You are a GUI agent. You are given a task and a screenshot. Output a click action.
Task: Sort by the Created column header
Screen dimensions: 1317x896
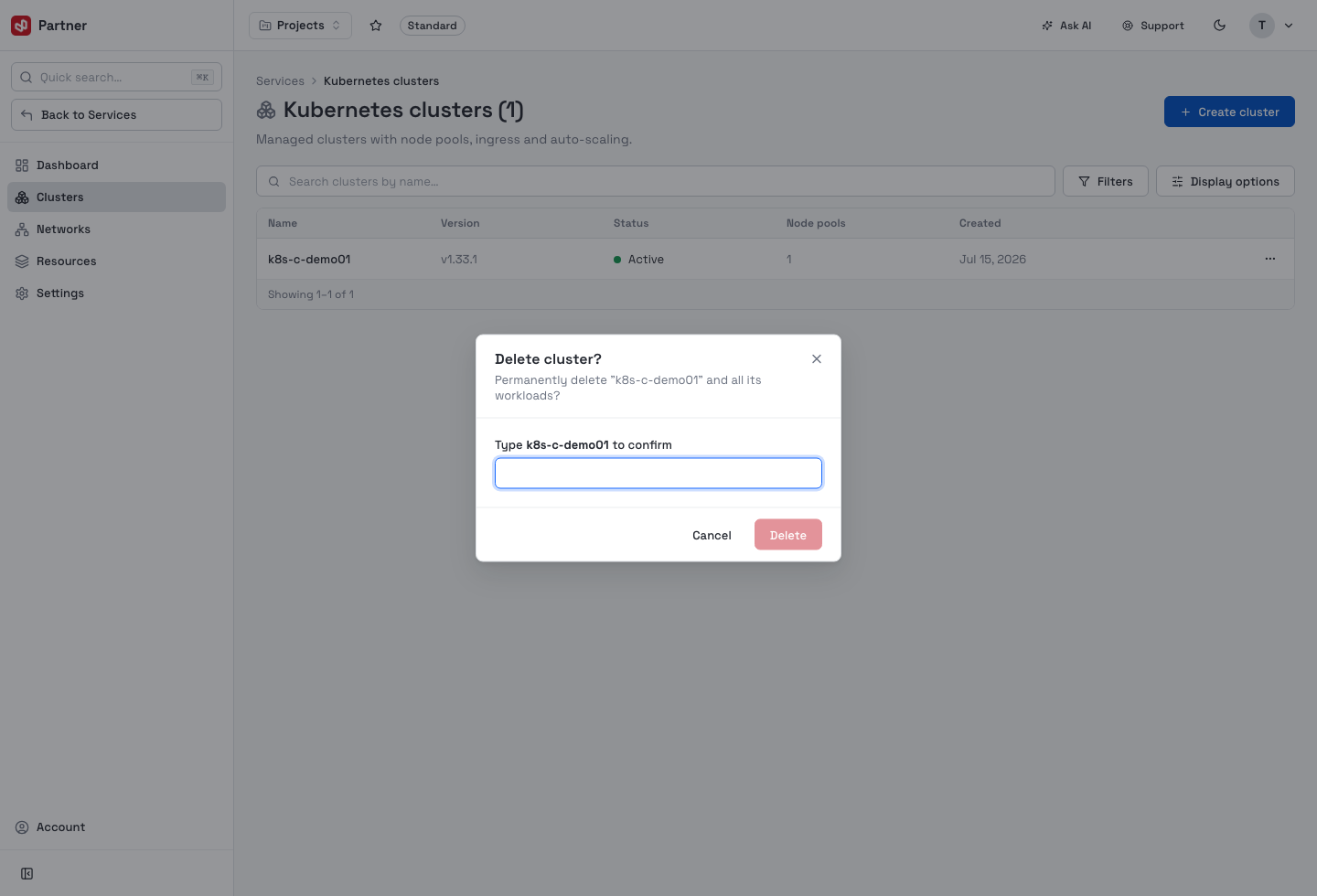(x=980, y=223)
